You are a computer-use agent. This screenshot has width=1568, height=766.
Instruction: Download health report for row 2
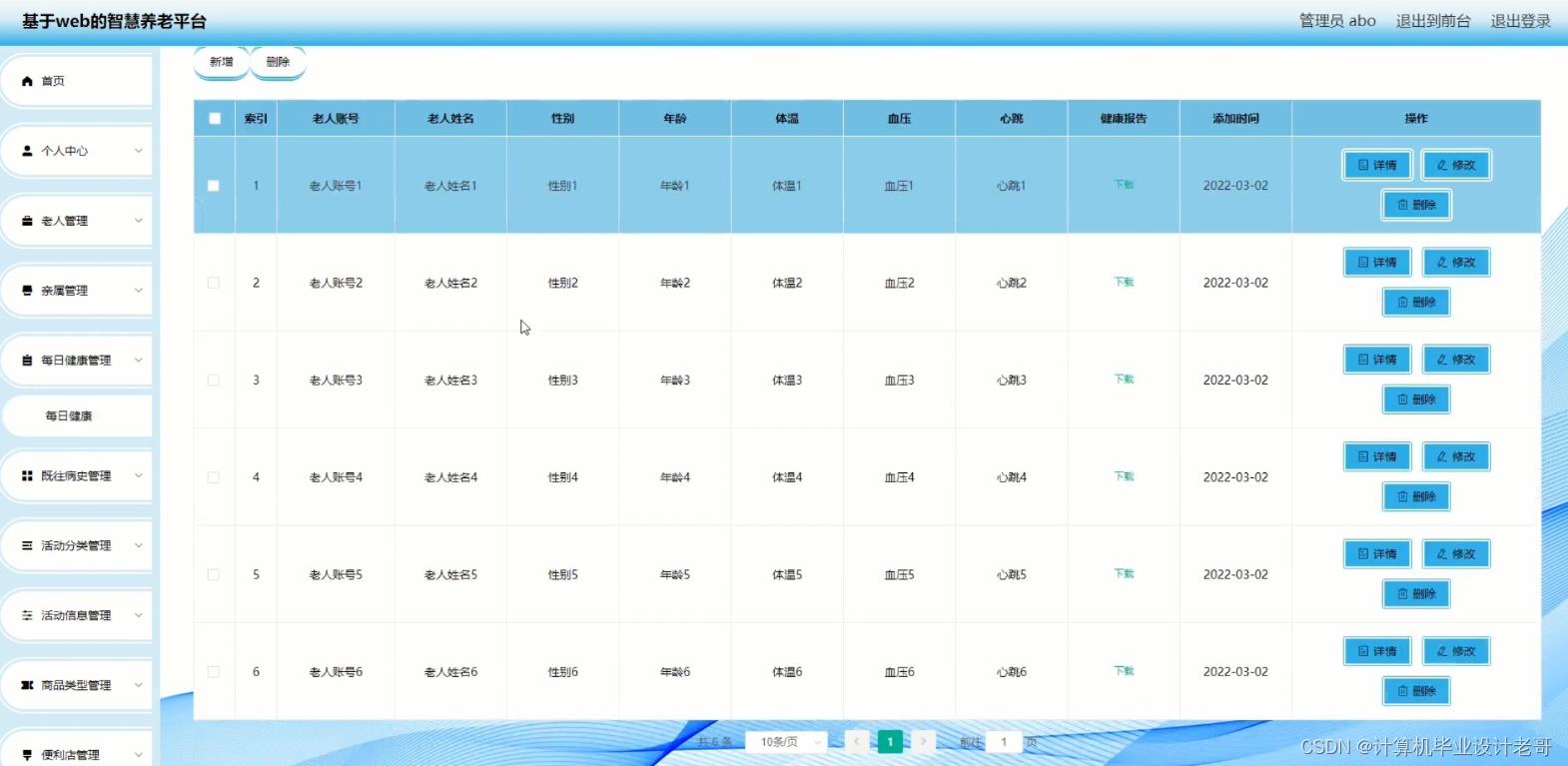[1124, 283]
